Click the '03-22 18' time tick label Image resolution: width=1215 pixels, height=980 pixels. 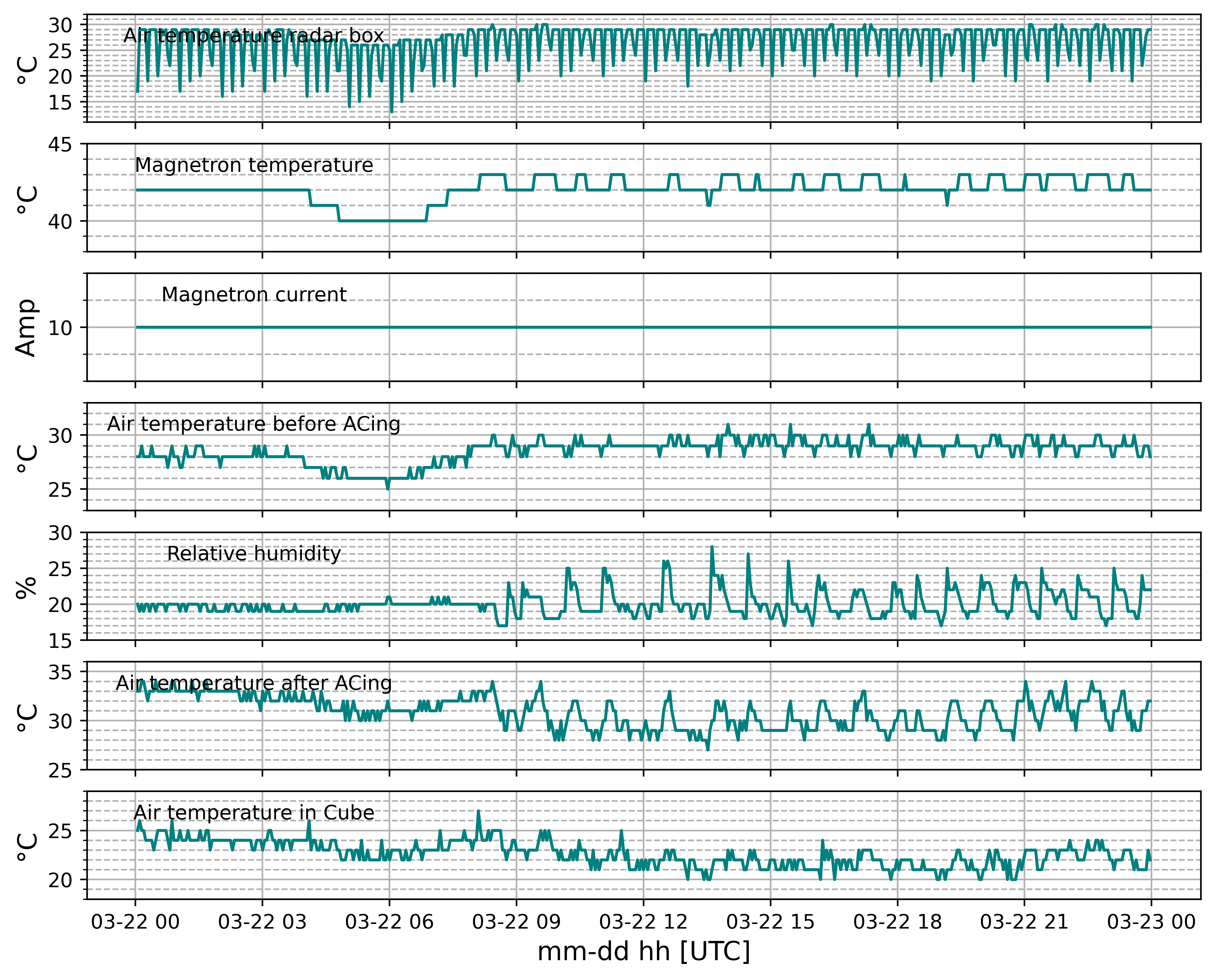click(898, 922)
